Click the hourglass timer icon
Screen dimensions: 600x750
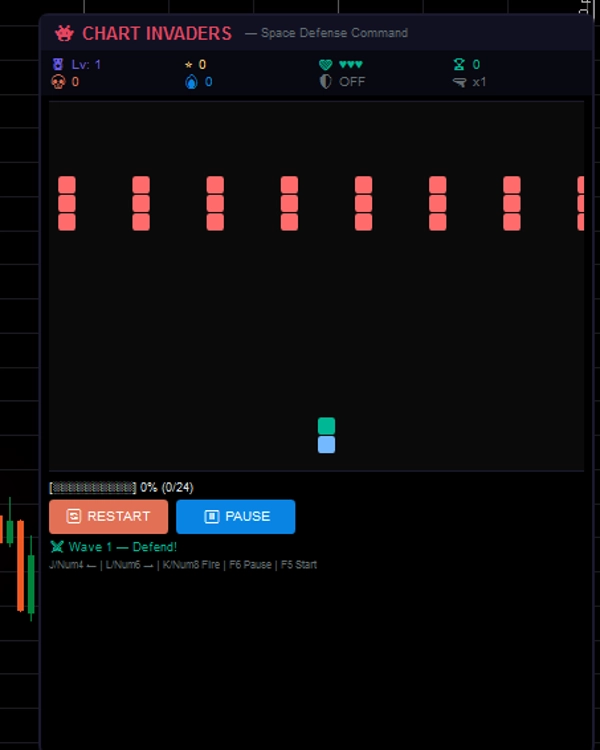[459, 64]
